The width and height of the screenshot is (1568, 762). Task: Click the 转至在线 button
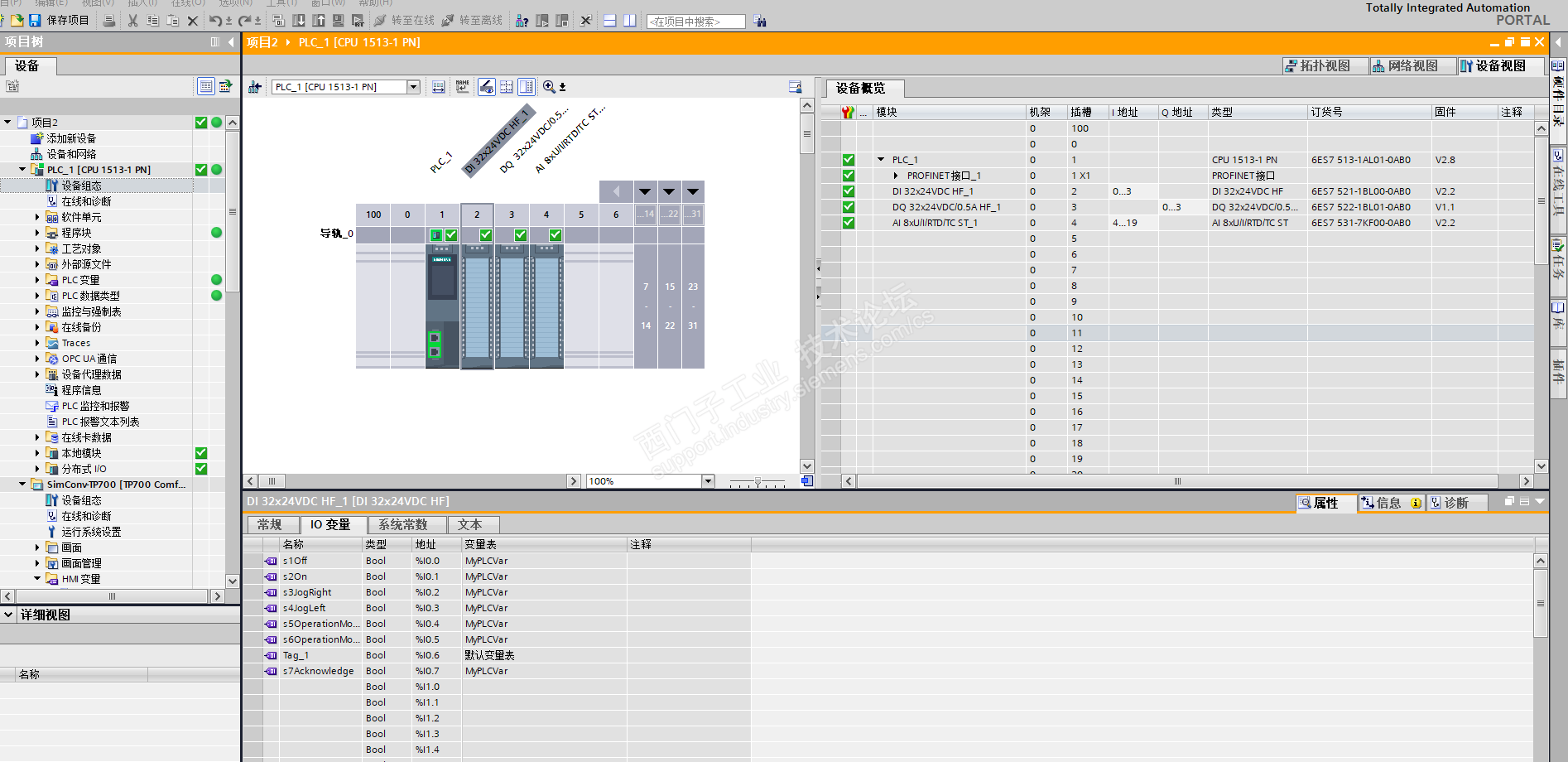pyautogui.click(x=404, y=20)
